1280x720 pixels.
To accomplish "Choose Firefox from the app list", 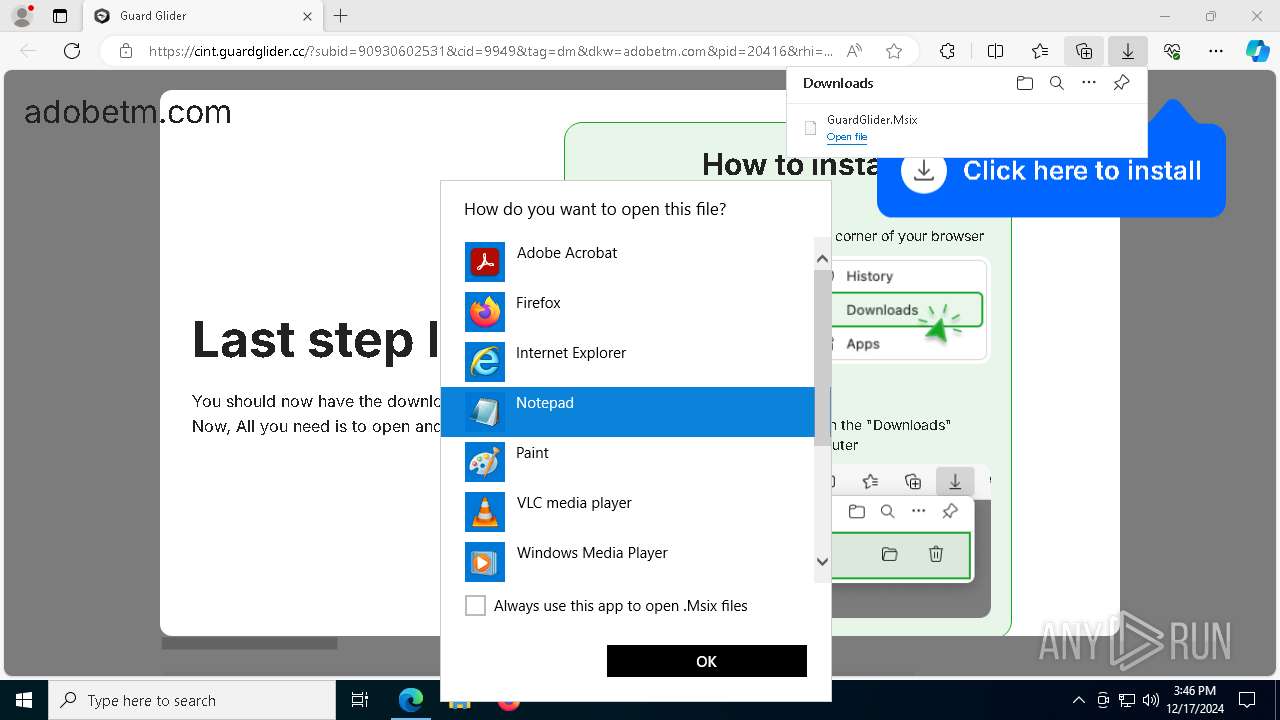I will pos(628,312).
